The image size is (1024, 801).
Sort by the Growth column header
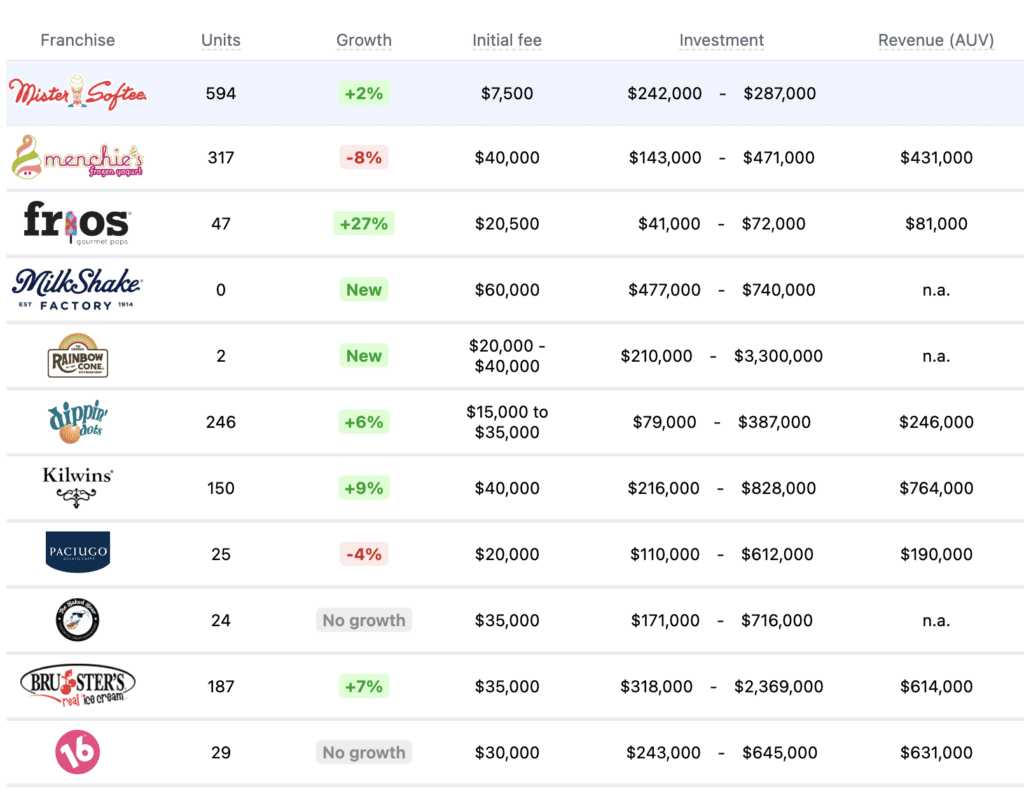point(364,40)
